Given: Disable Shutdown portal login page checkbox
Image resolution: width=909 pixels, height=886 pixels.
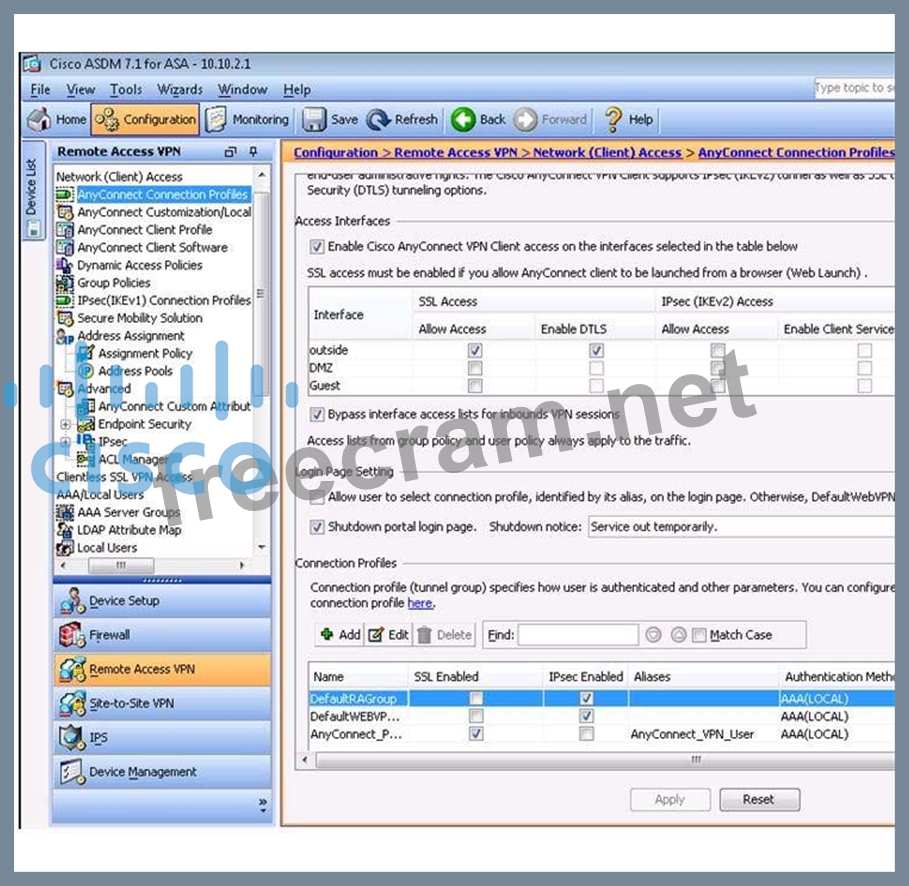Looking at the screenshot, I should [x=318, y=527].
